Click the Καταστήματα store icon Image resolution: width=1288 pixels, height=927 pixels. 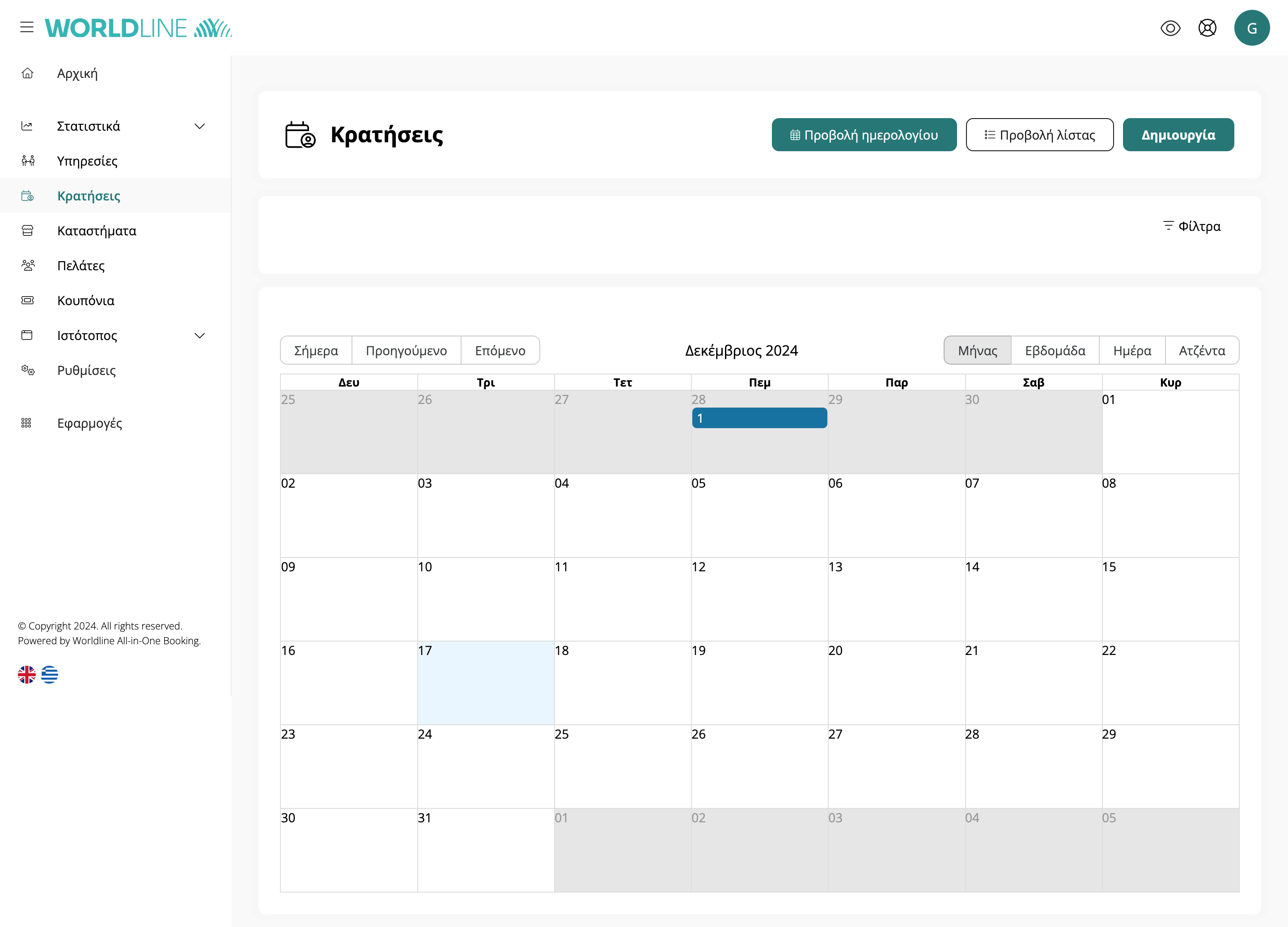27,230
